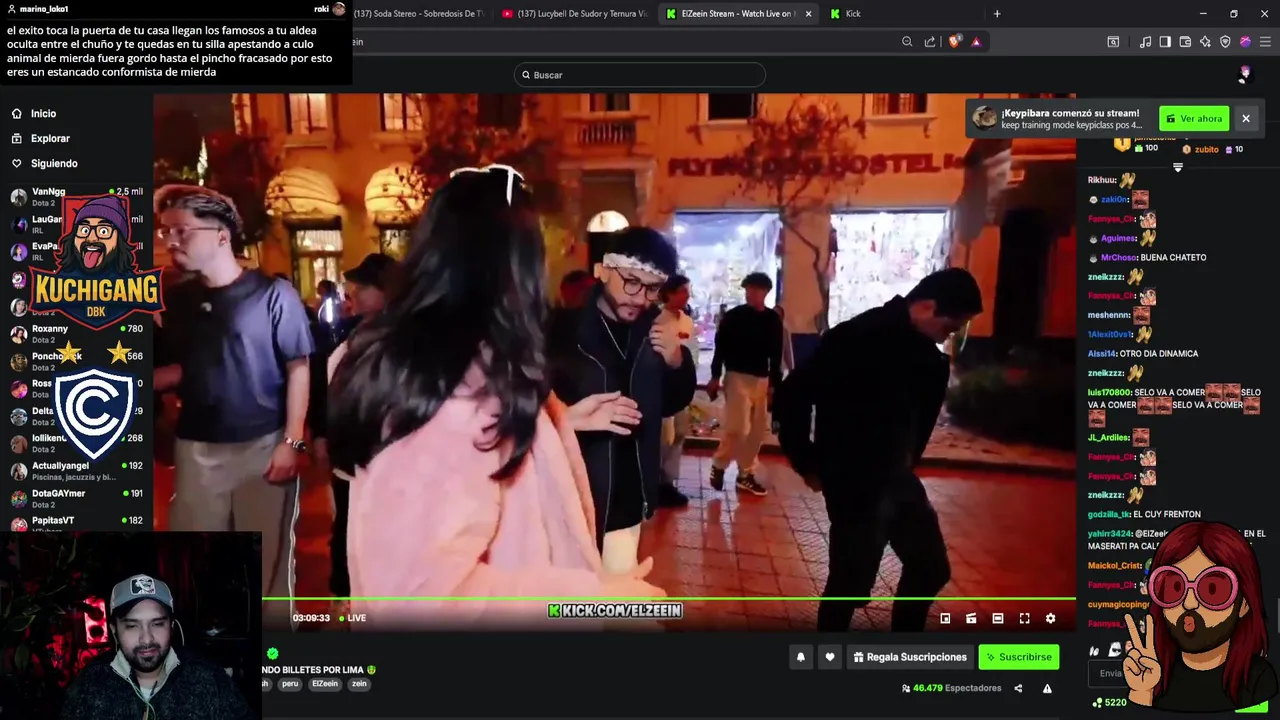The width and height of the screenshot is (1280, 720).
Task: Collapse the chat leaderboard chevron
Action: (1177, 167)
